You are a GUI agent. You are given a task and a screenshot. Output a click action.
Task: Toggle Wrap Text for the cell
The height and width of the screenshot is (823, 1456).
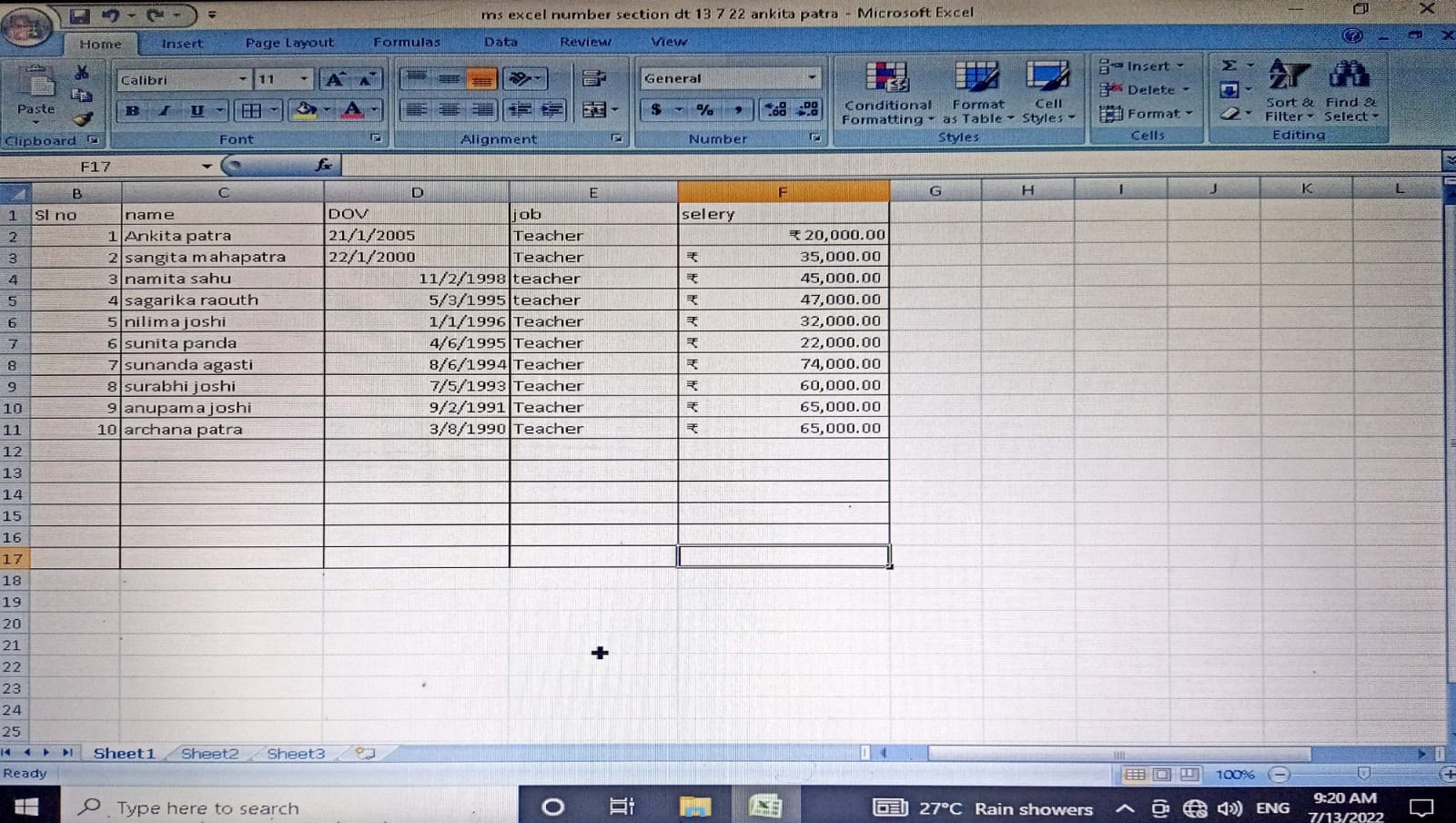click(594, 79)
